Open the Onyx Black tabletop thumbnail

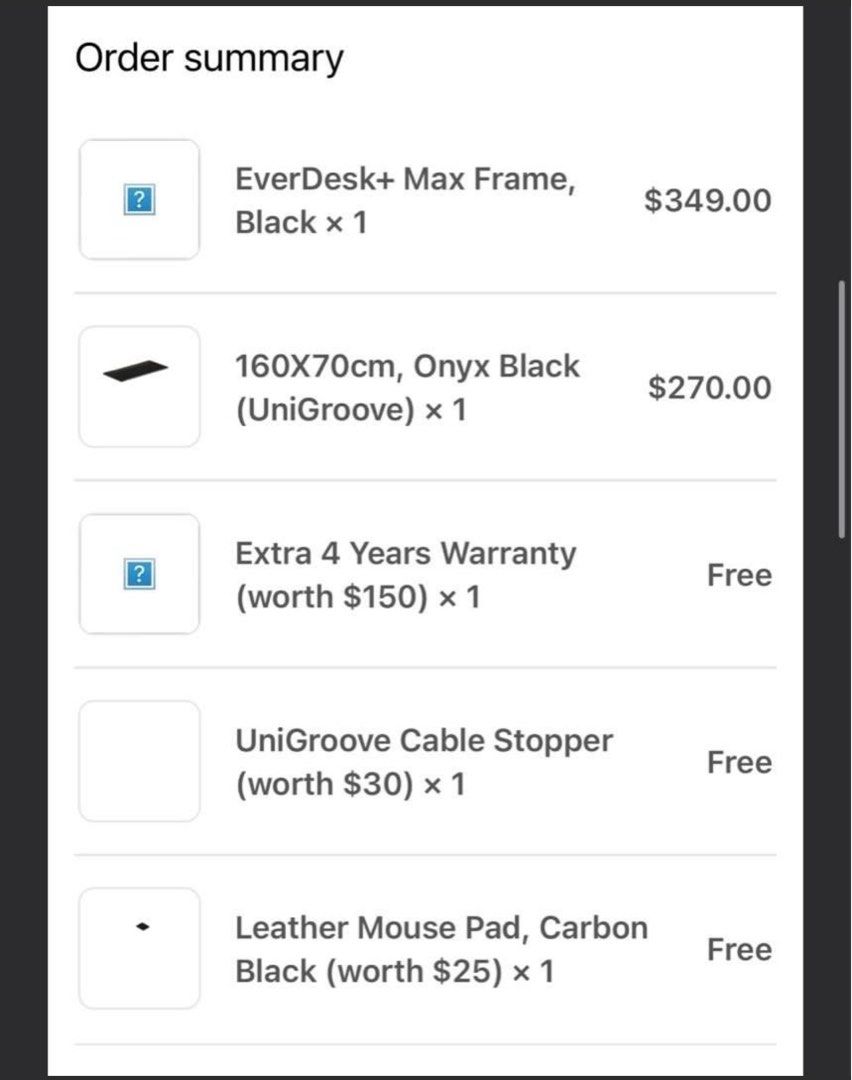pos(139,387)
